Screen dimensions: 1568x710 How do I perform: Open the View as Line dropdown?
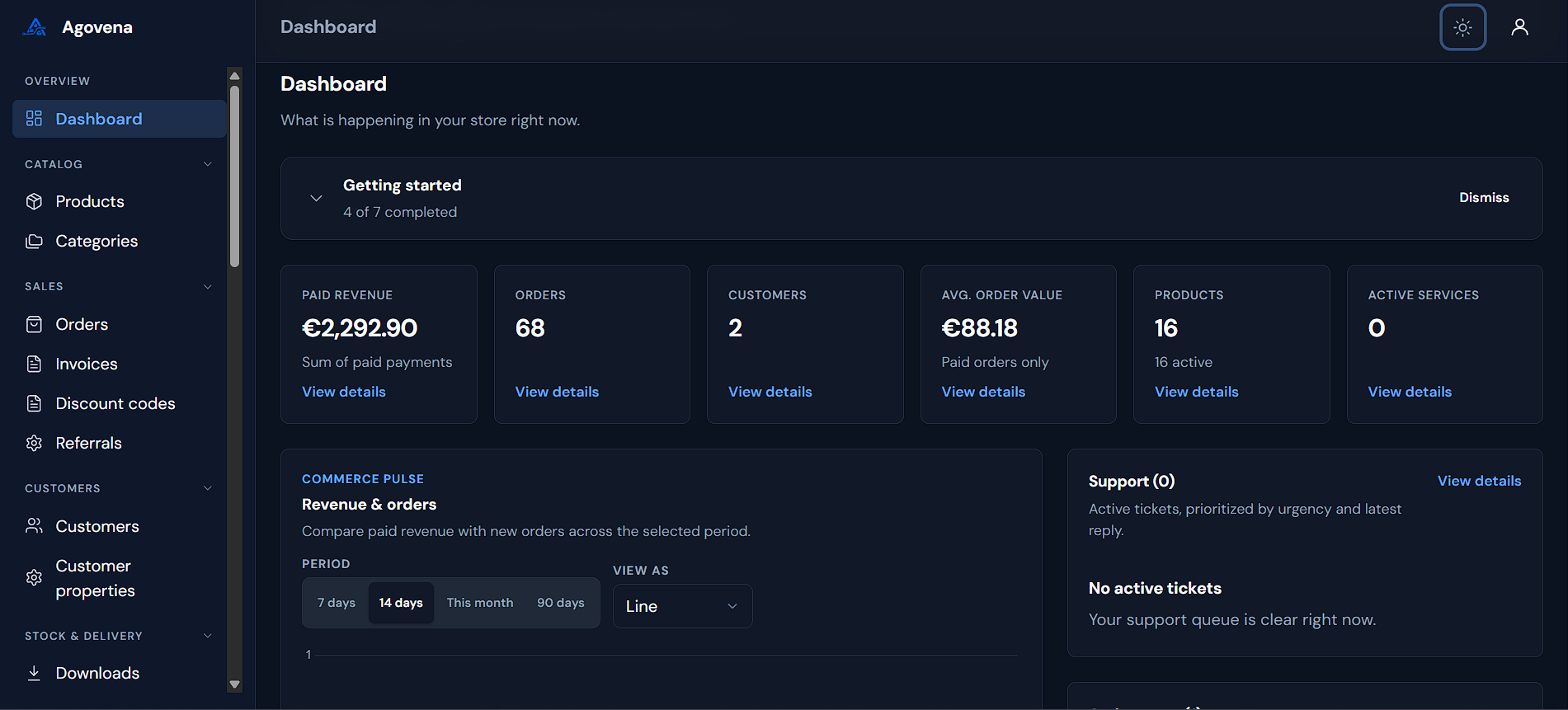(682, 606)
